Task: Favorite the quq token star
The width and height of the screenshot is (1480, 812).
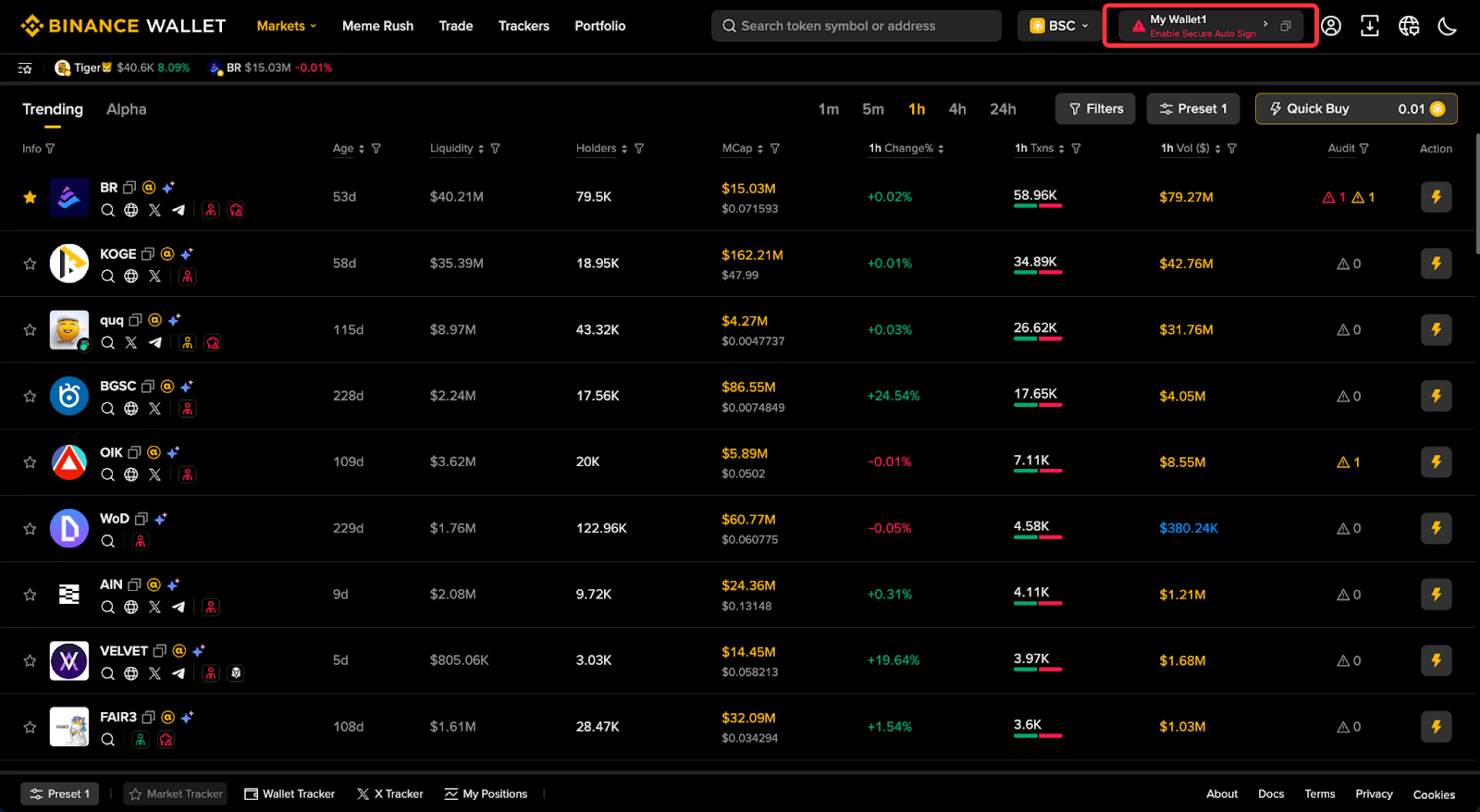Action: tap(30, 329)
